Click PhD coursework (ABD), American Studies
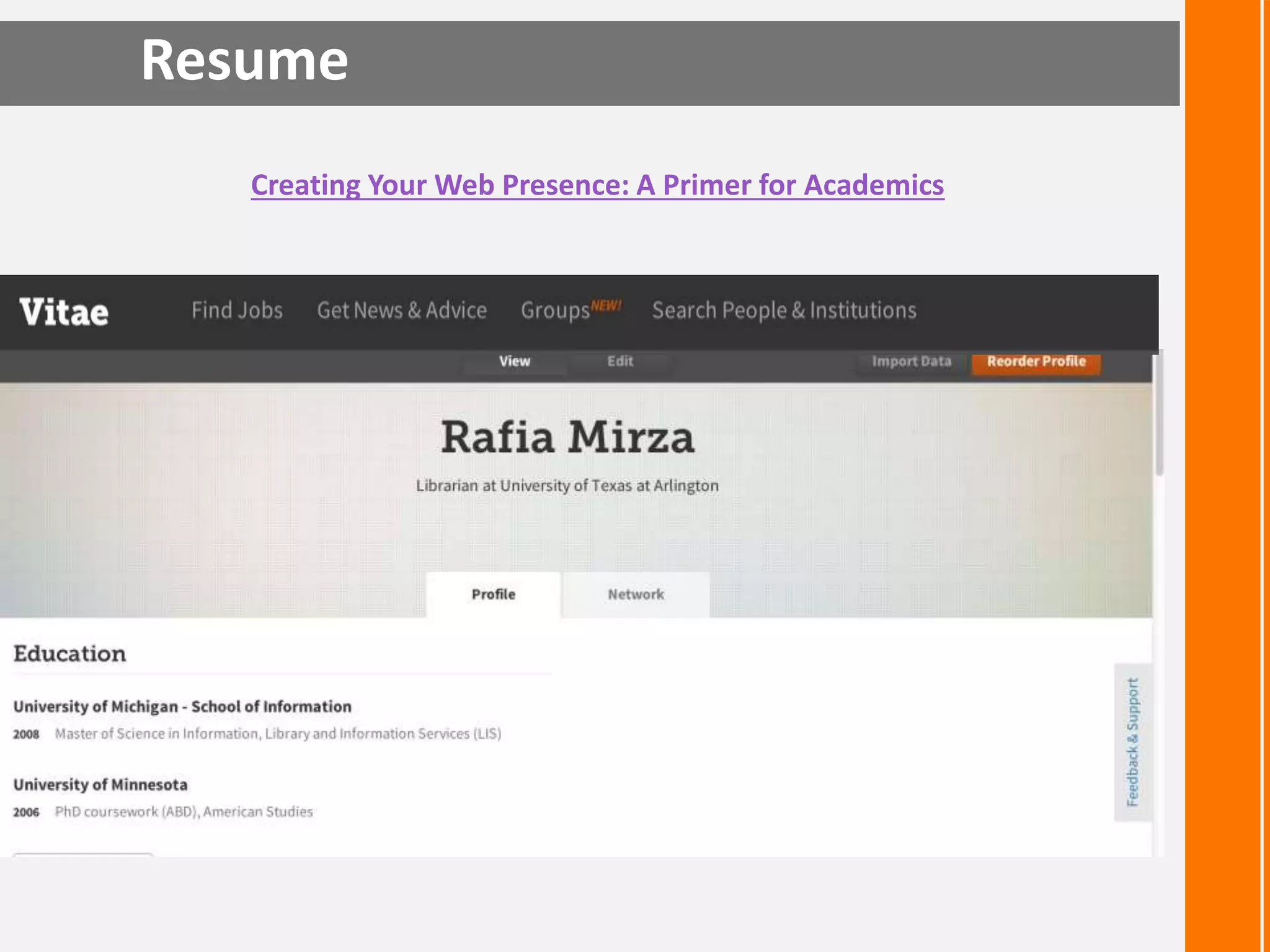This screenshot has height=952, width=1270. tap(184, 812)
